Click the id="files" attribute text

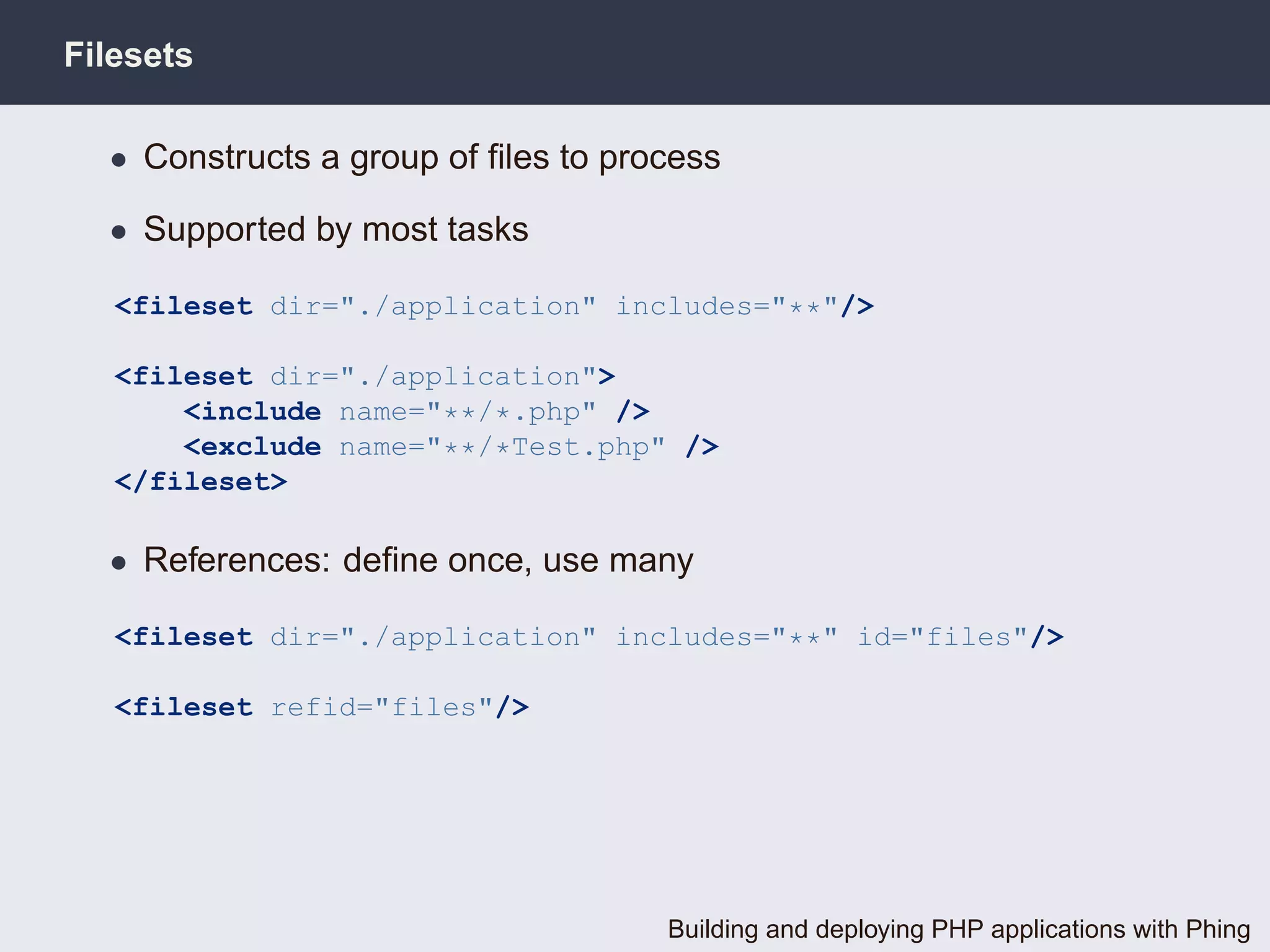click(942, 638)
